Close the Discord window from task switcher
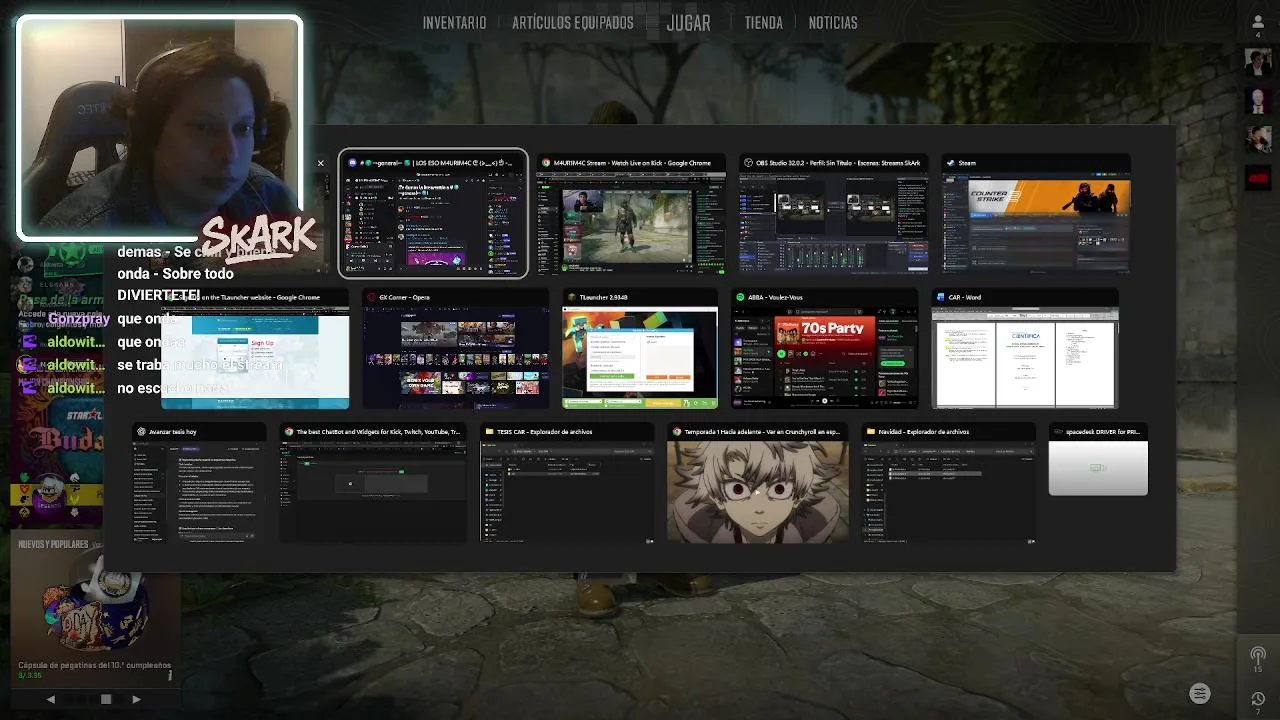This screenshot has height=720, width=1280. click(x=321, y=163)
